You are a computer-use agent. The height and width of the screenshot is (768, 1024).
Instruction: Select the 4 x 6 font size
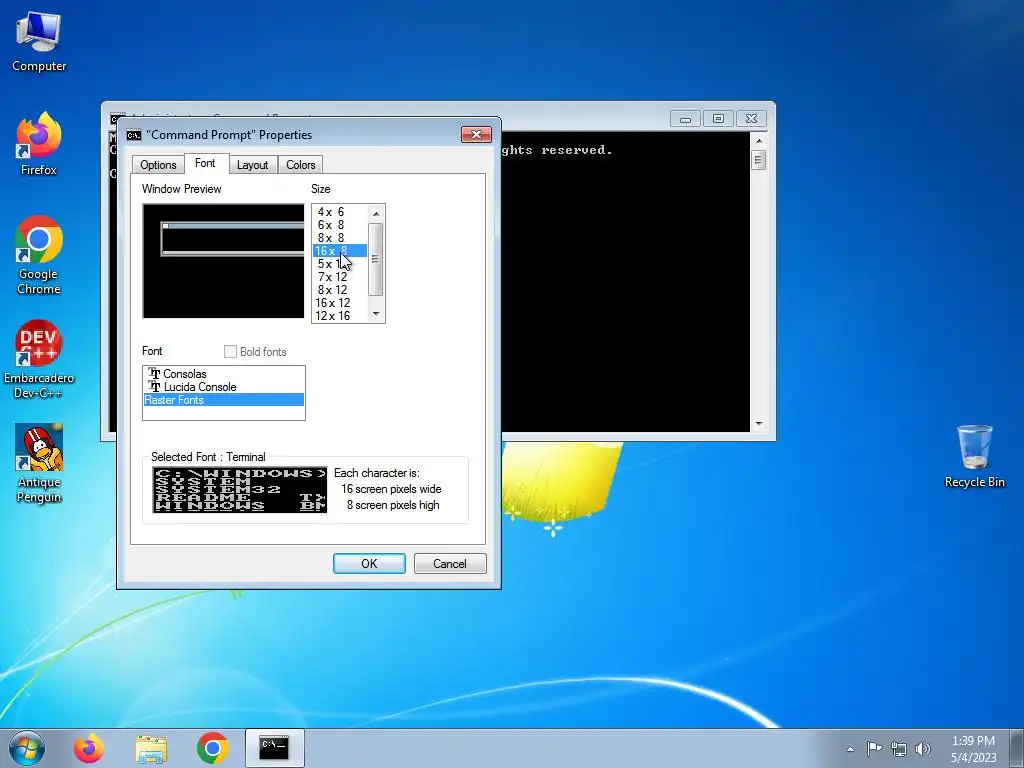coord(340,212)
